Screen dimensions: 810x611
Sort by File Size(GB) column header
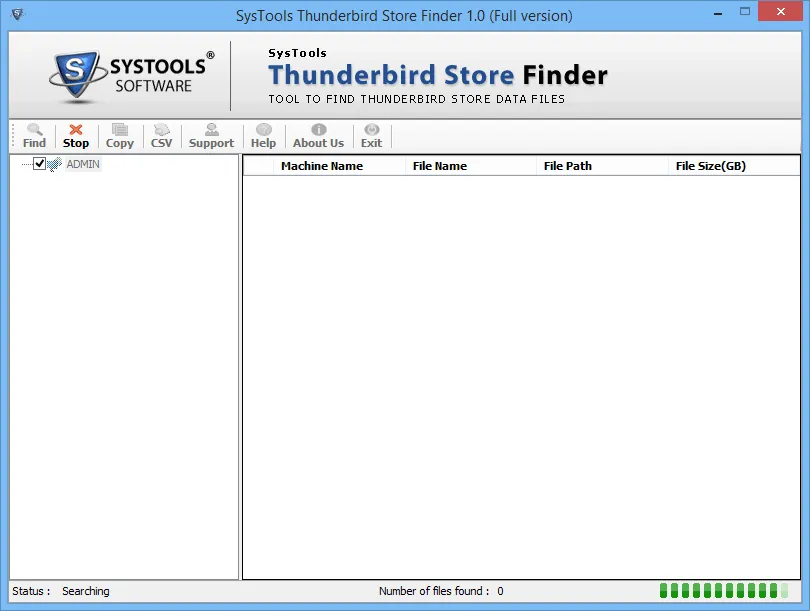[734, 166]
